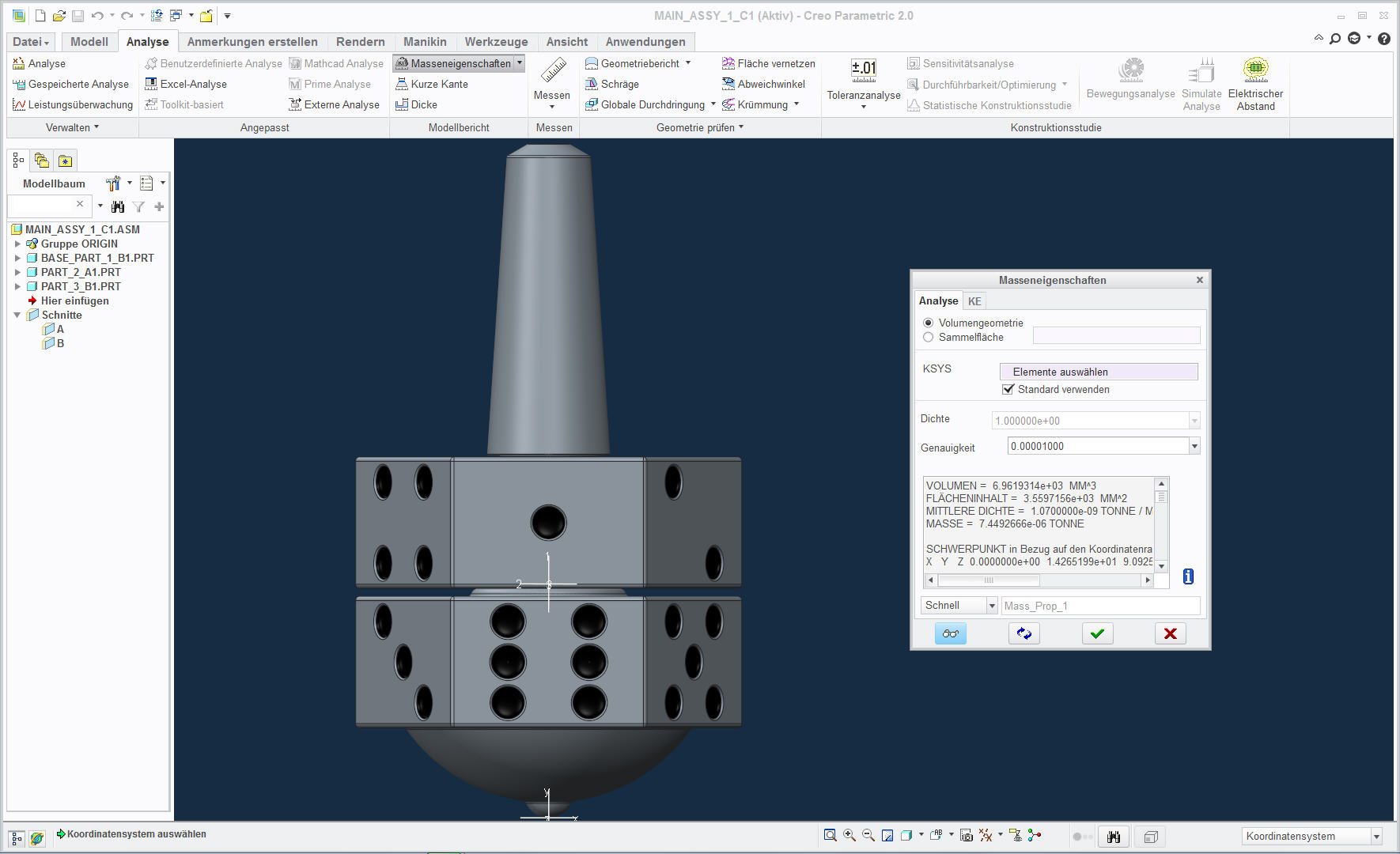Uncheck the Standard verwenden checkbox

click(1008, 389)
